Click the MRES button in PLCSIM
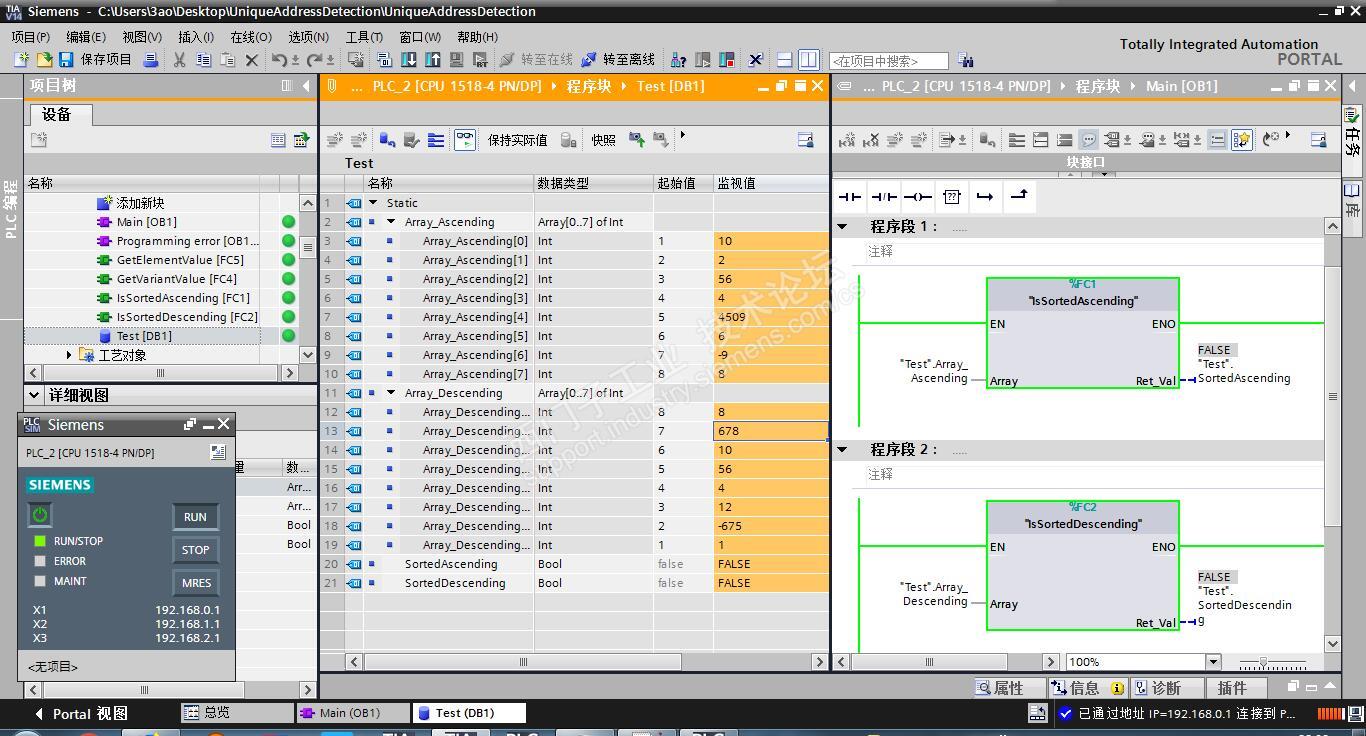 (195, 582)
